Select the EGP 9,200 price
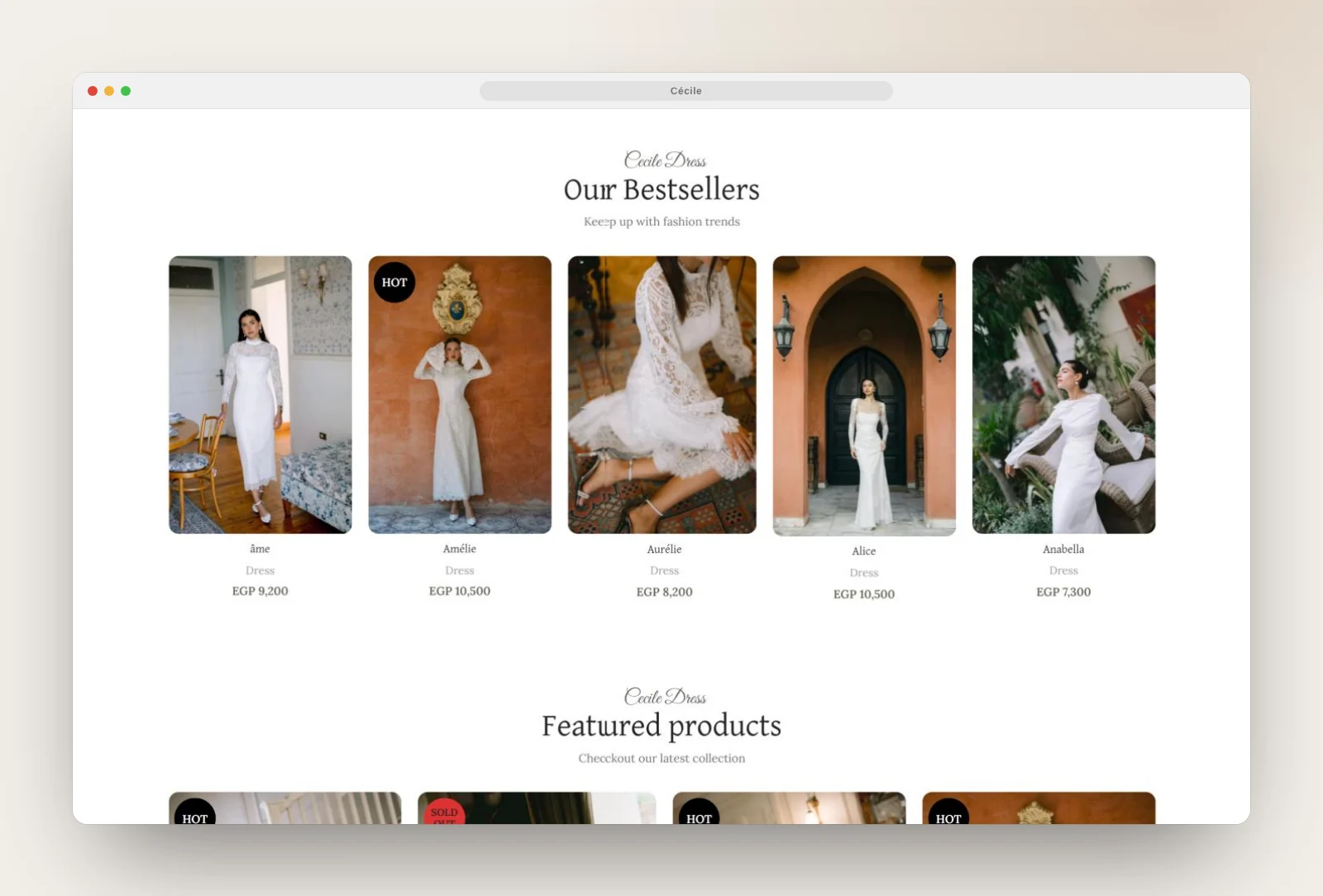Image resolution: width=1323 pixels, height=896 pixels. [x=260, y=591]
